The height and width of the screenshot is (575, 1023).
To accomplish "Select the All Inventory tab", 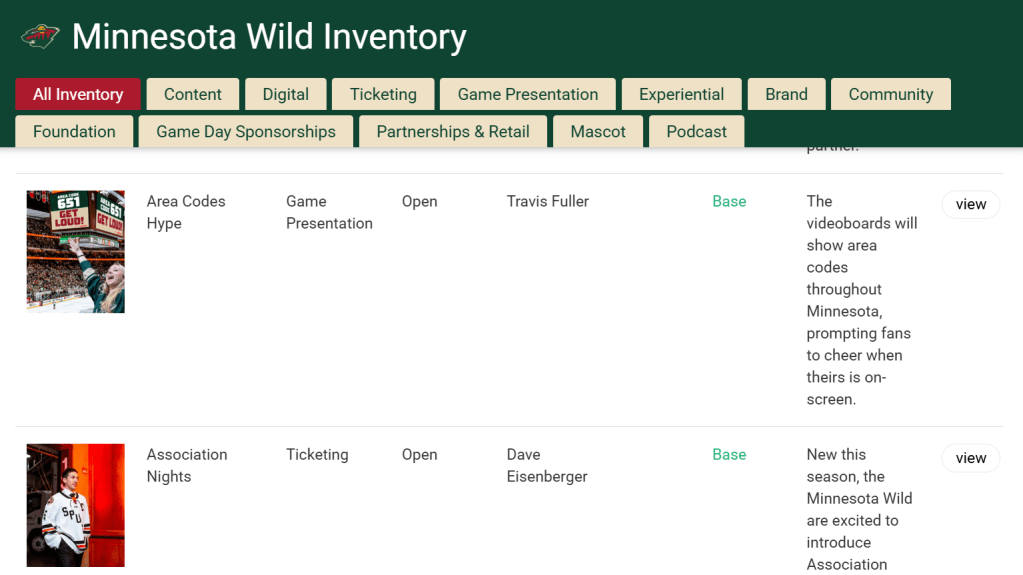I will tap(78, 94).
